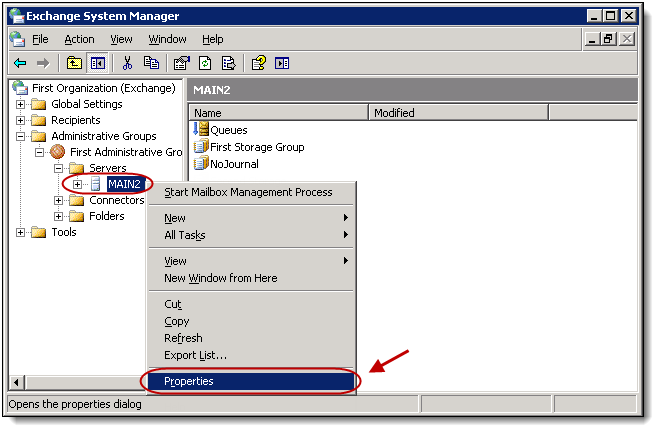Viewport: 661px width, 434px height.
Task: Click the tree pane scroll left arrow
Action: pyautogui.click(x=16, y=383)
